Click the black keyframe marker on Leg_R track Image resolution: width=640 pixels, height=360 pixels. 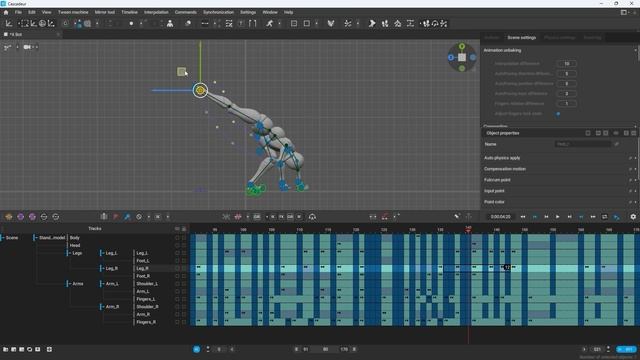(x=507, y=267)
